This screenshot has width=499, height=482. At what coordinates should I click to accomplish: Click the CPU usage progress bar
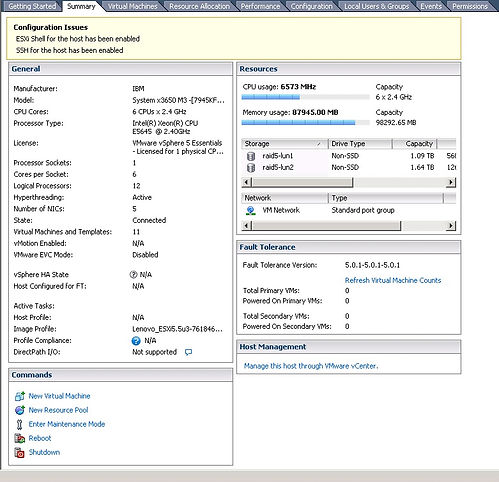pyautogui.click(x=306, y=97)
